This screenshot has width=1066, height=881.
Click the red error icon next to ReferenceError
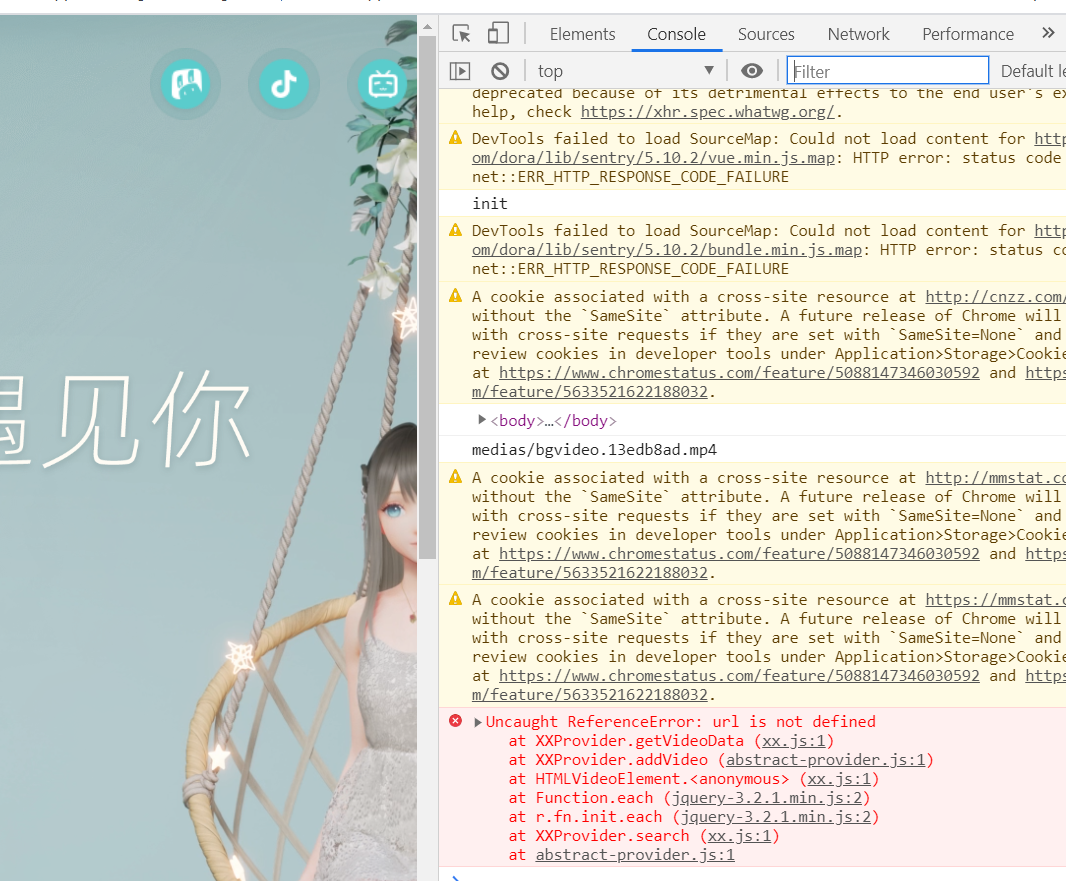(x=455, y=721)
